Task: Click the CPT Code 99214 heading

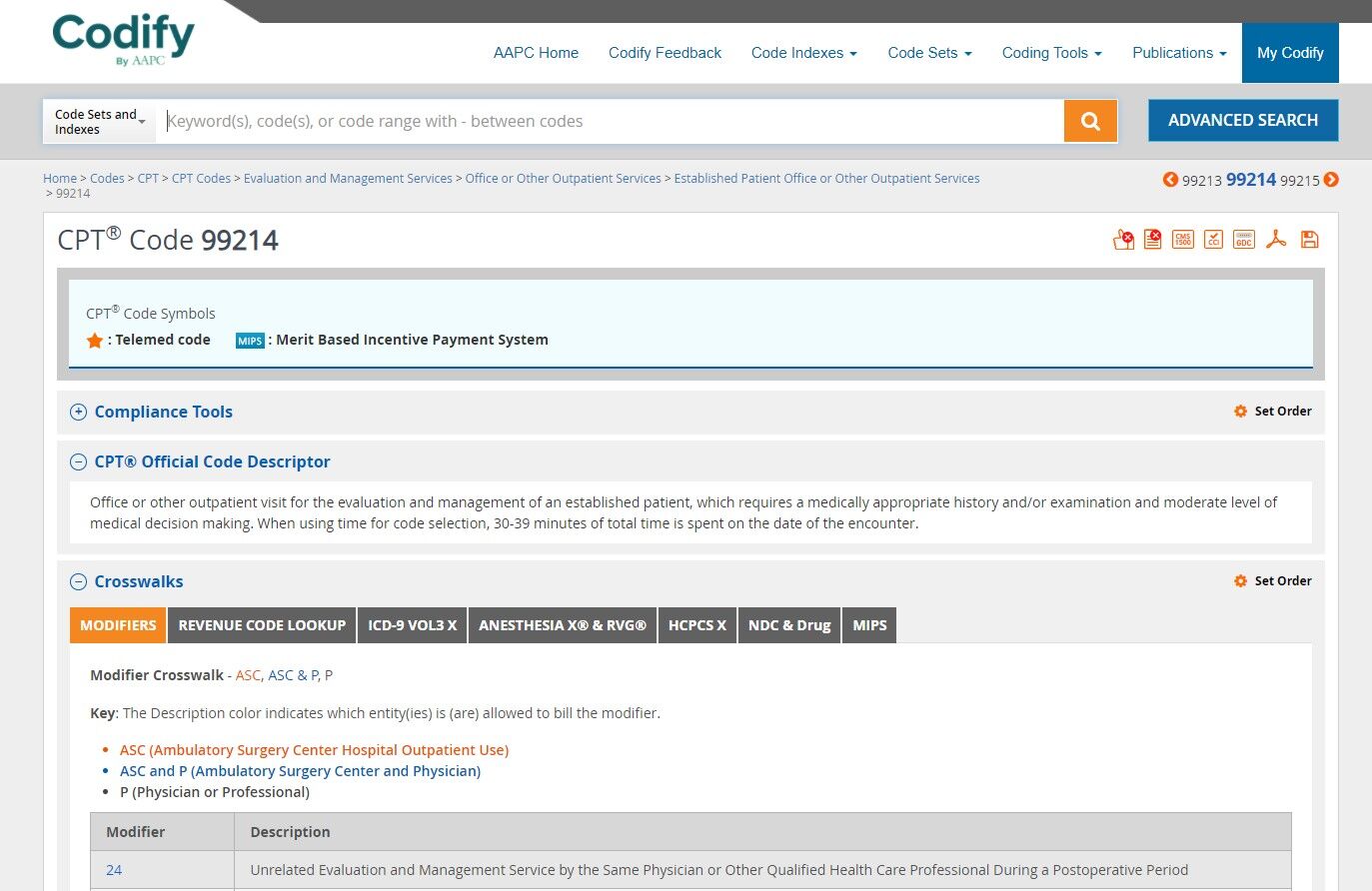Action: click(168, 240)
